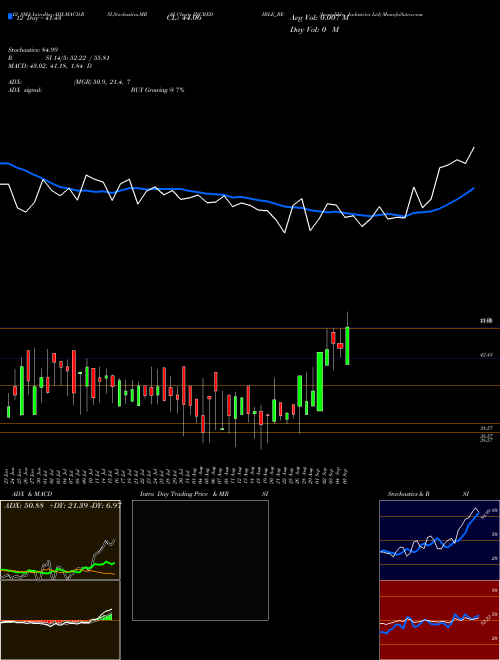Open the MACD histogram mini chart
500x660 pixels.
(60, 620)
